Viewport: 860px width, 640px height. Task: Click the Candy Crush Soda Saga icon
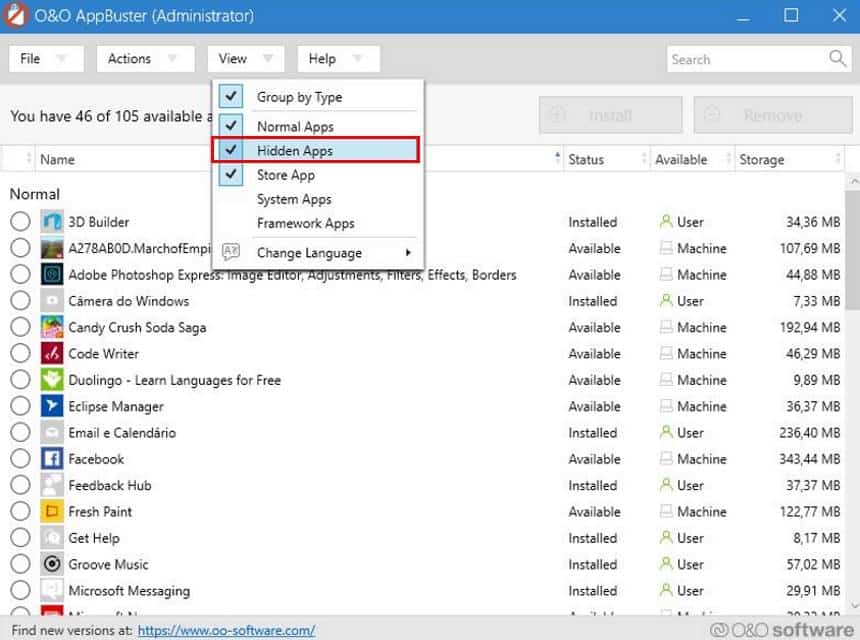52,327
